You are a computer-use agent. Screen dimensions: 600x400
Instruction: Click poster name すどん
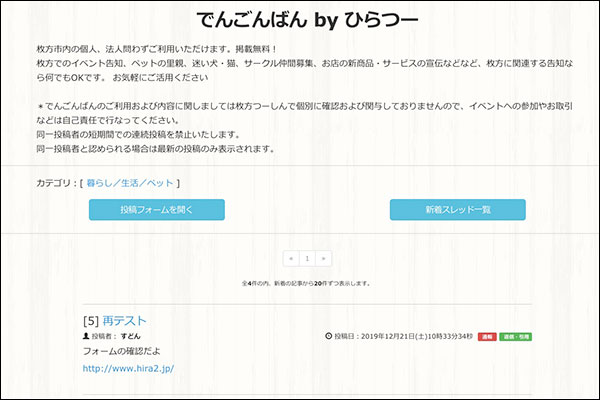click(131, 337)
